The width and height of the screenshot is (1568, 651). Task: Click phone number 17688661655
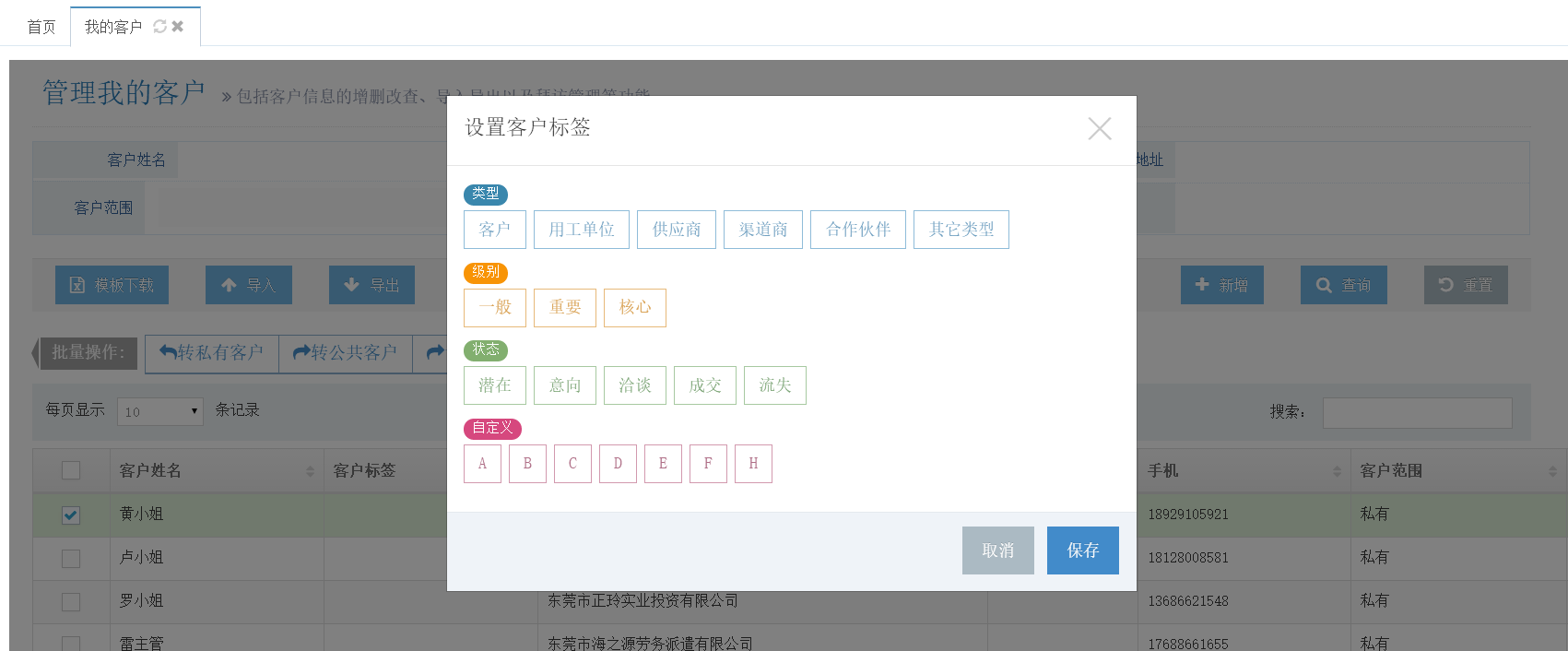tap(1188, 644)
